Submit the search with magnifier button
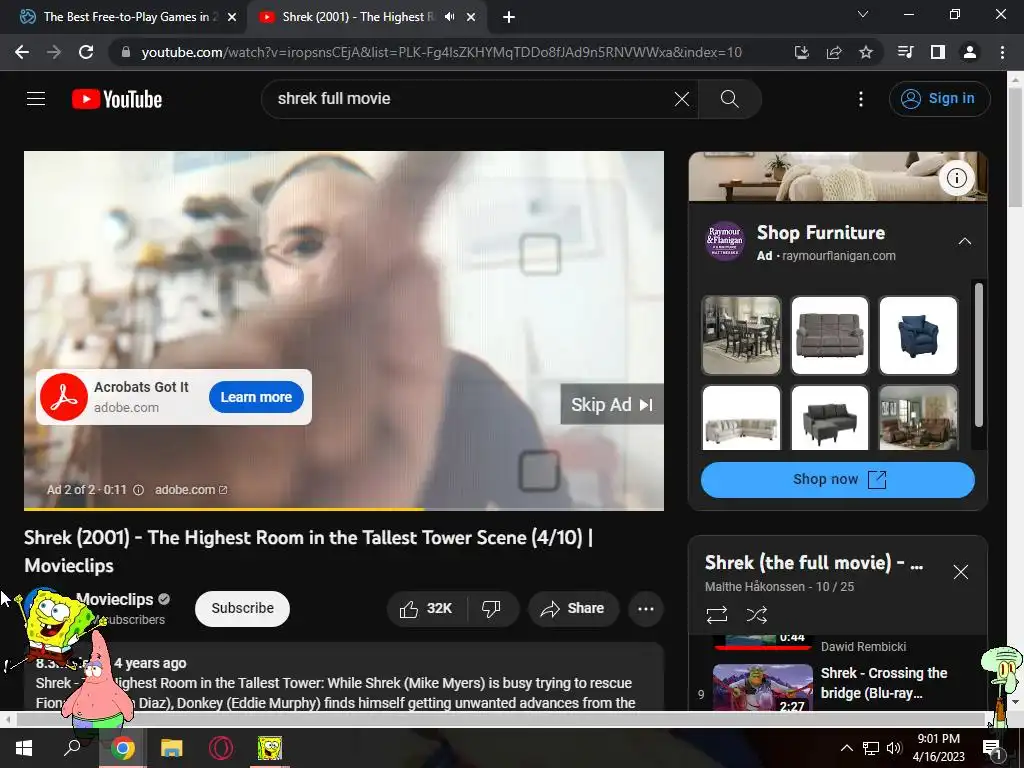 [x=729, y=99]
